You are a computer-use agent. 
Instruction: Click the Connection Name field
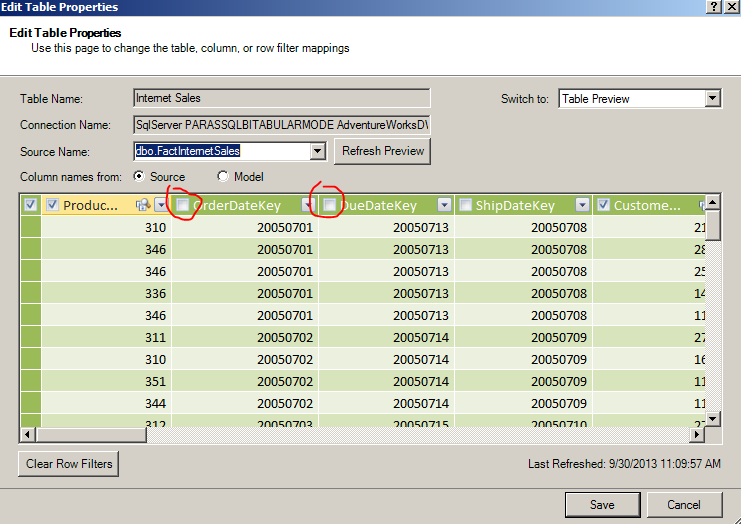click(x=282, y=125)
